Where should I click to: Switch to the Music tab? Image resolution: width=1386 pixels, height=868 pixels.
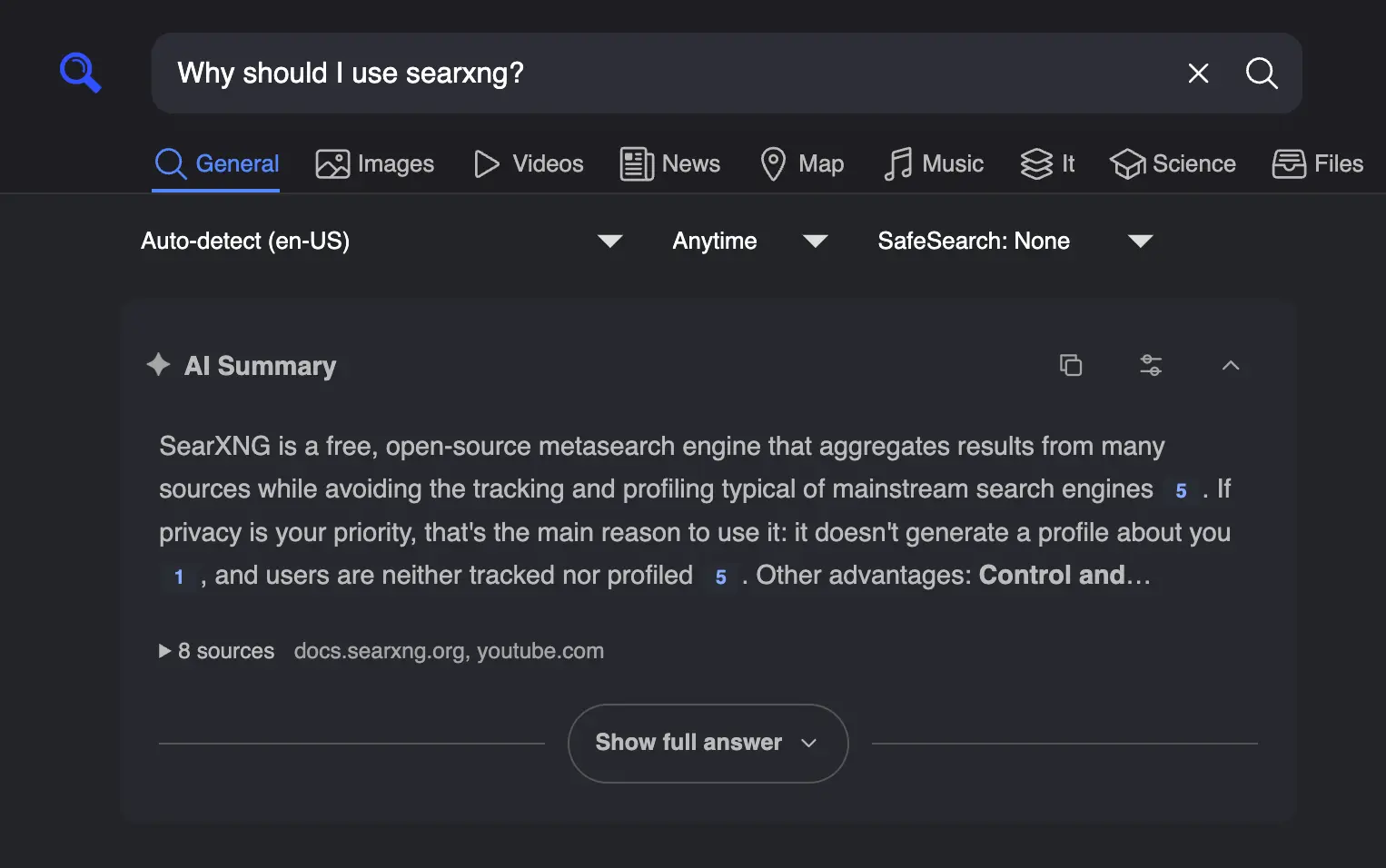[x=934, y=164]
